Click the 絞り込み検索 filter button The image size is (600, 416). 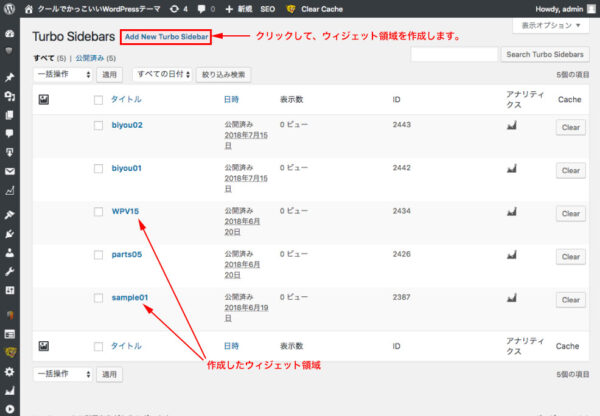click(x=223, y=74)
